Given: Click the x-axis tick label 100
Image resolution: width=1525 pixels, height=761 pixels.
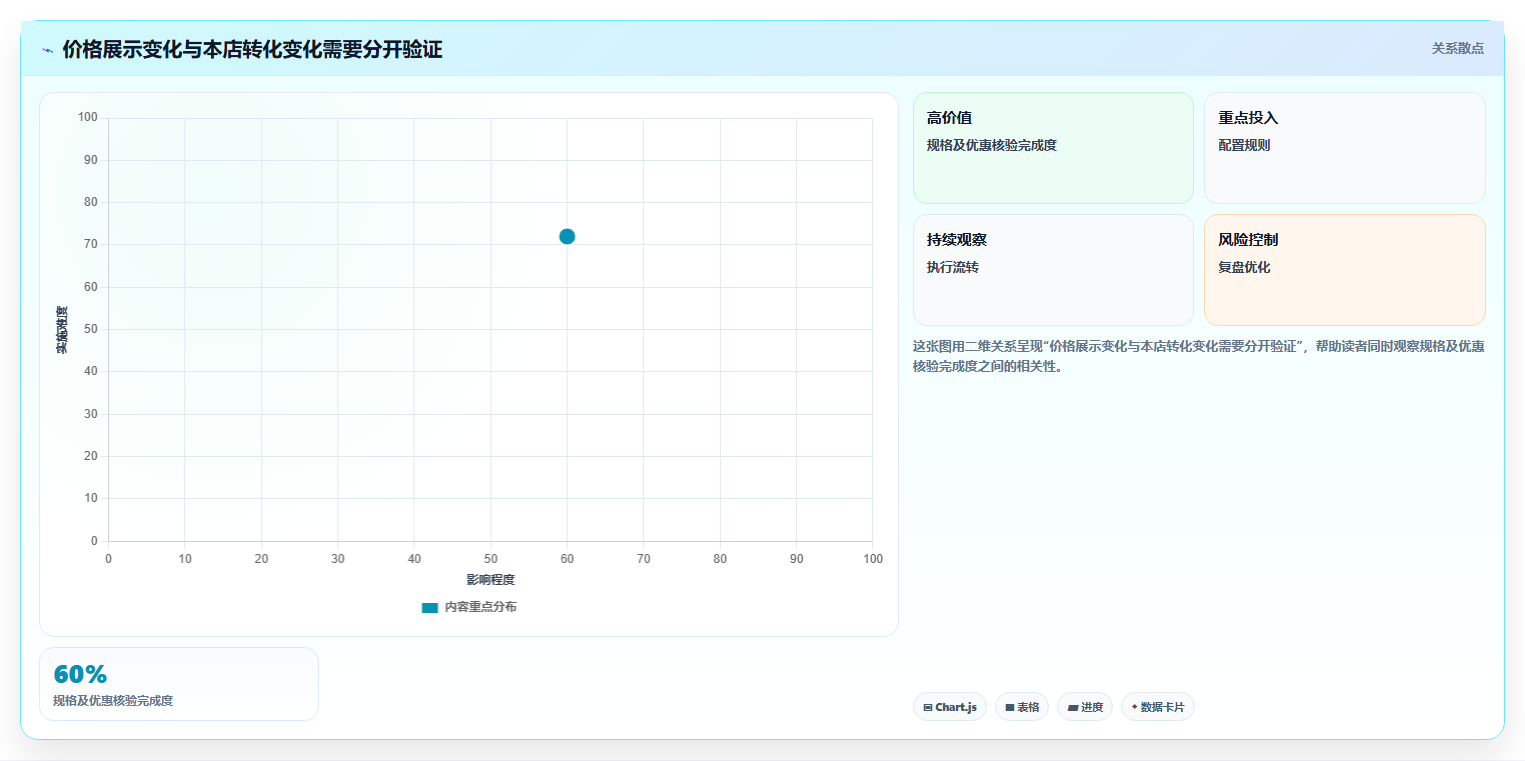Looking at the screenshot, I should (x=873, y=559).
